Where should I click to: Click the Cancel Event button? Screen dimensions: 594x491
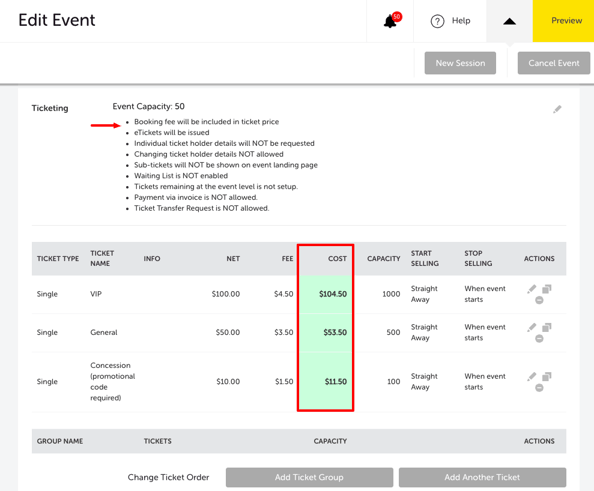click(x=553, y=63)
